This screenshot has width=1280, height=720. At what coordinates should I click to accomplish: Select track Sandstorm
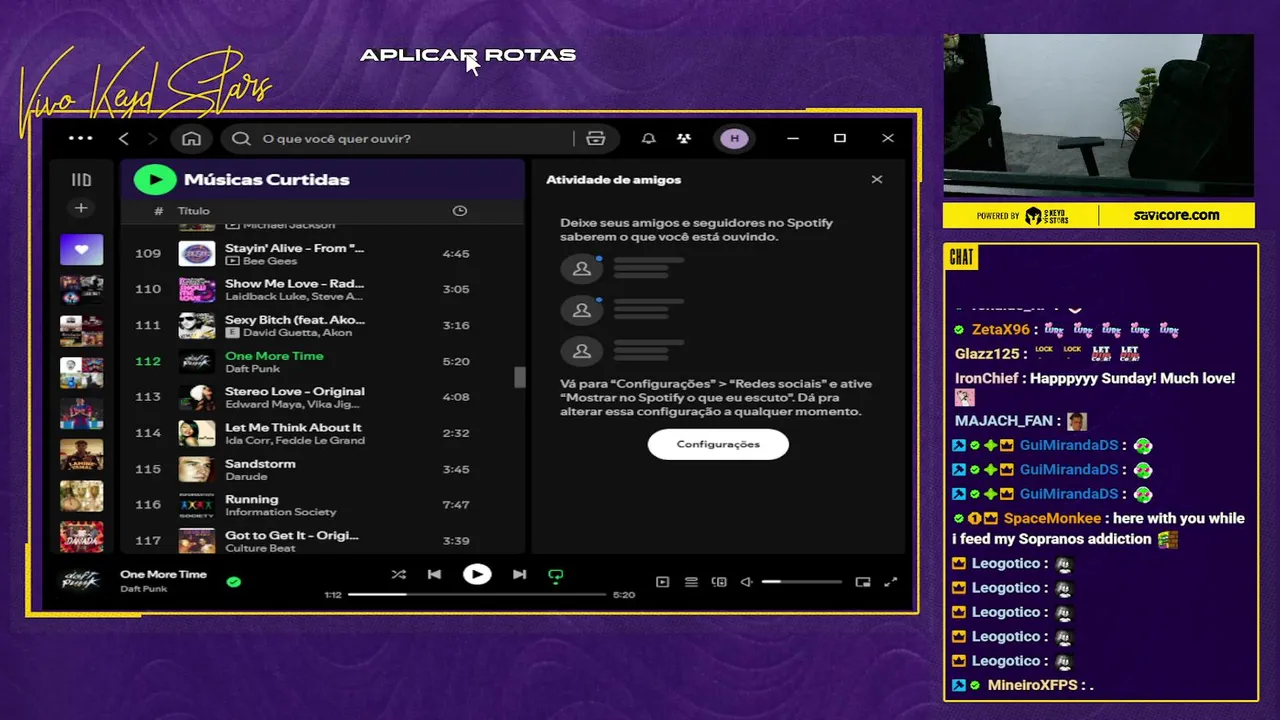pos(320,469)
